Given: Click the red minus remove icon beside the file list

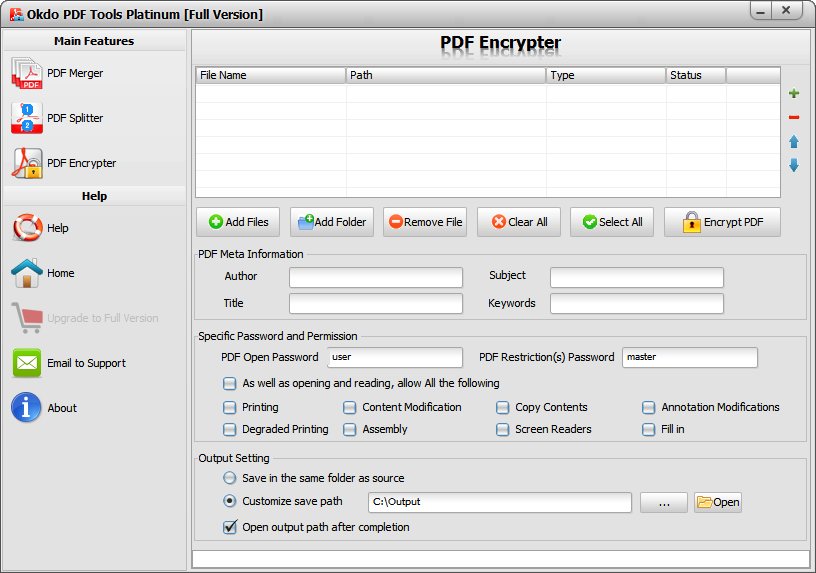Looking at the screenshot, I should [x=794, y=118].
